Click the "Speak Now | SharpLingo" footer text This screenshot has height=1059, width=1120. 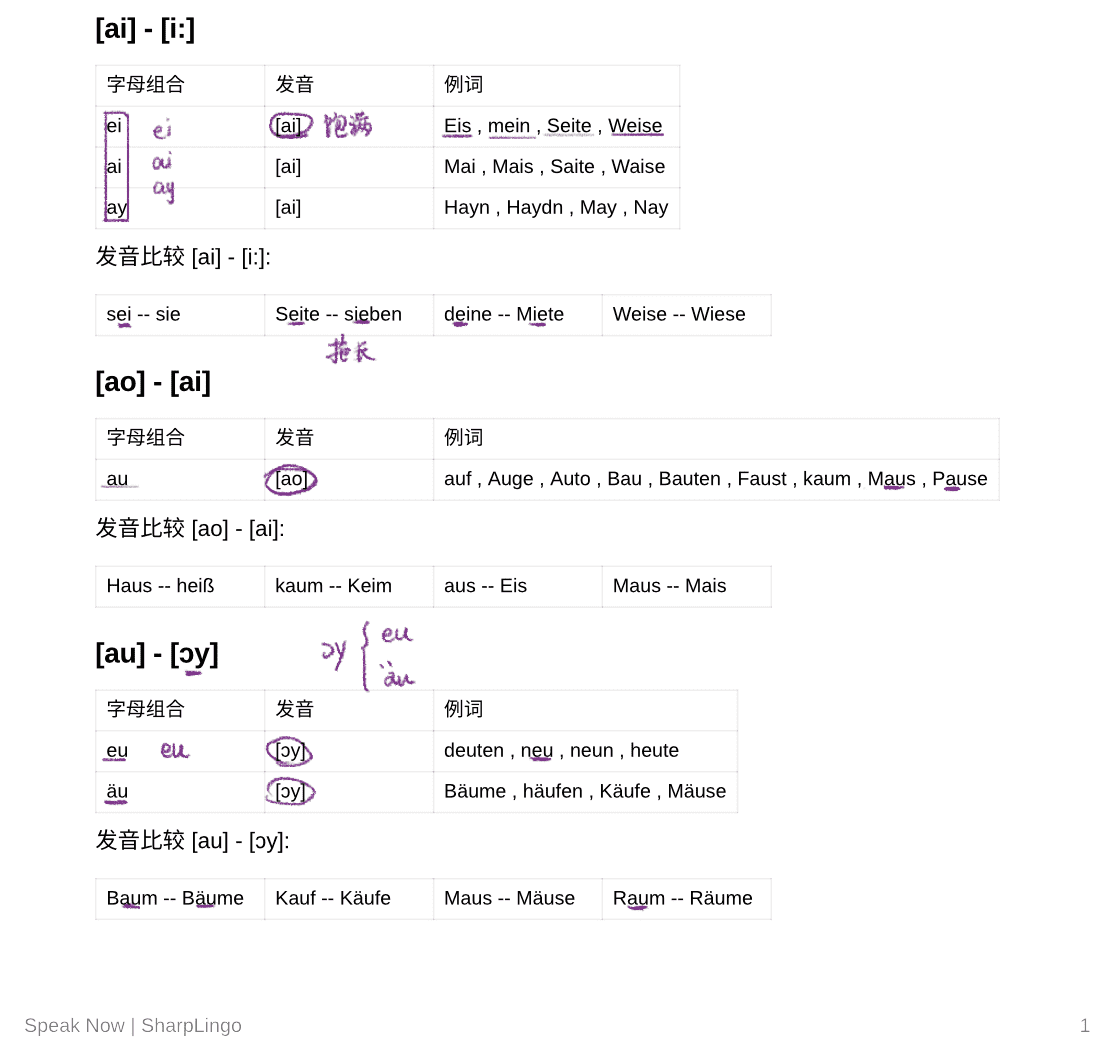133,1026
